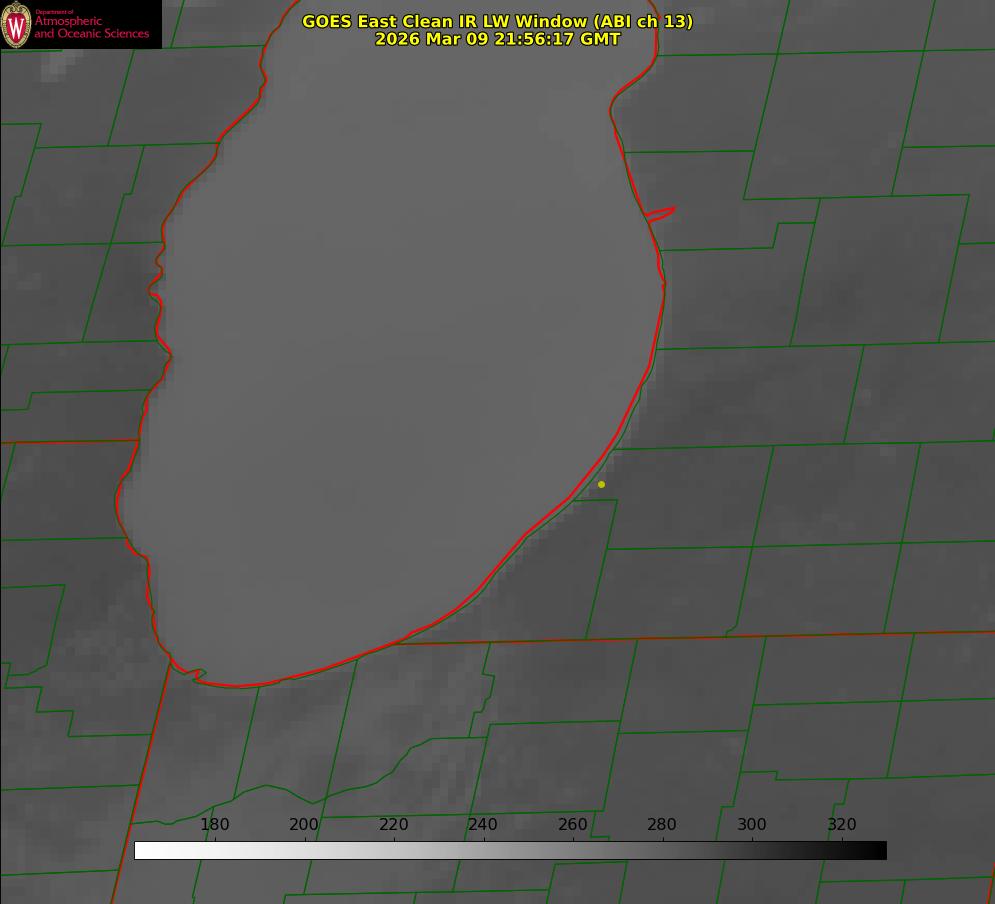Click the mid-gray center of the colorbar
Viewport: 995px width, 904px height.
coord(510,850)
